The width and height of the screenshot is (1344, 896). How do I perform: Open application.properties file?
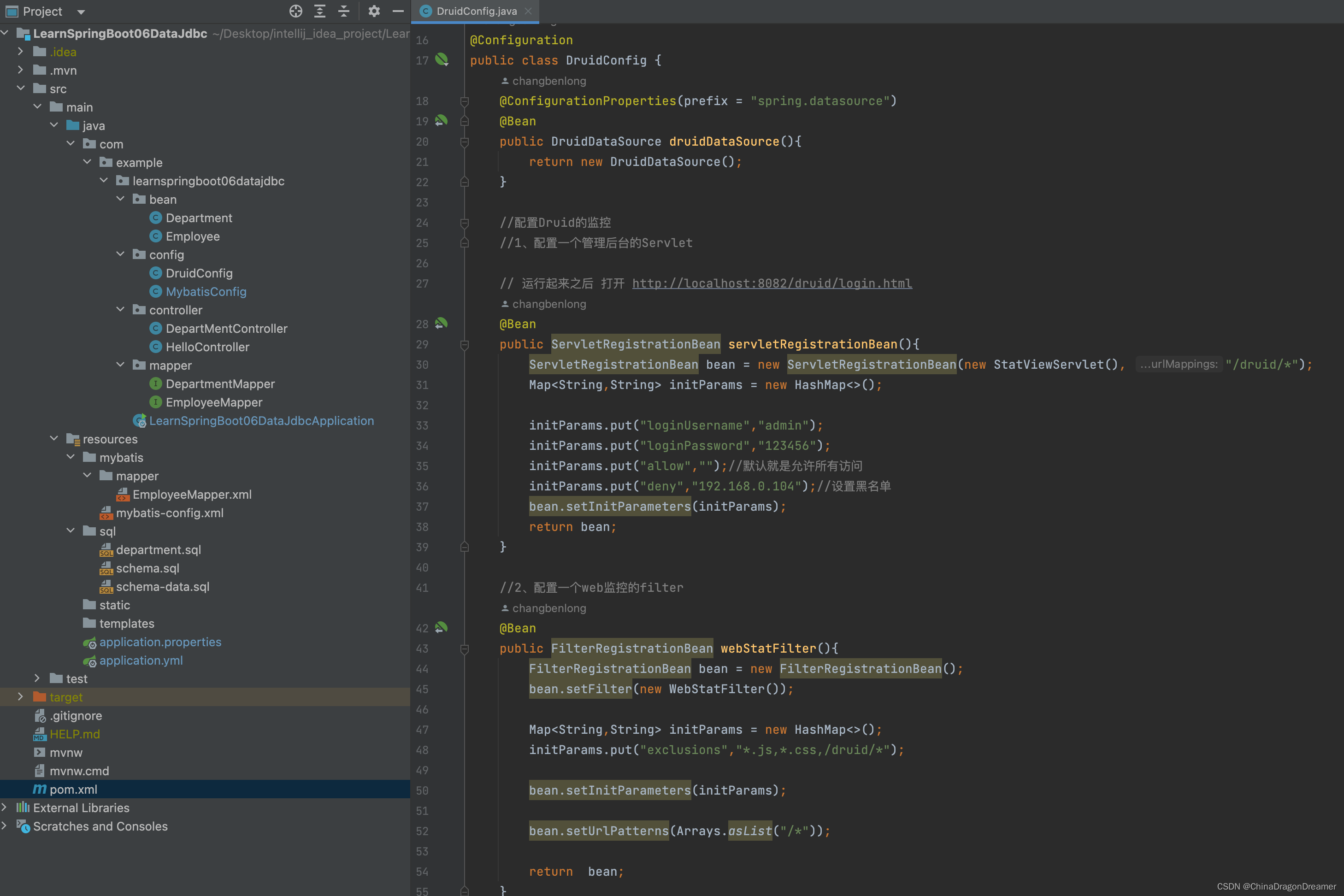click(159, 642)
